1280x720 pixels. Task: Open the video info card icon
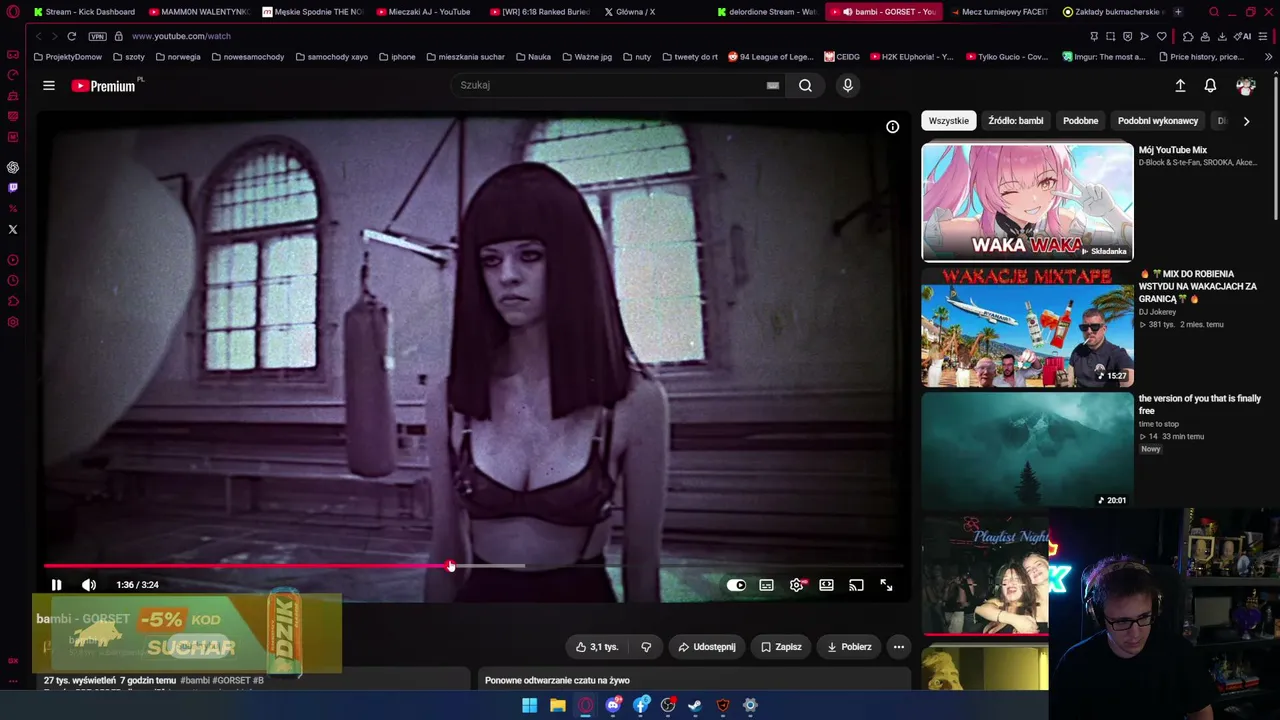(x=892, y=127)
